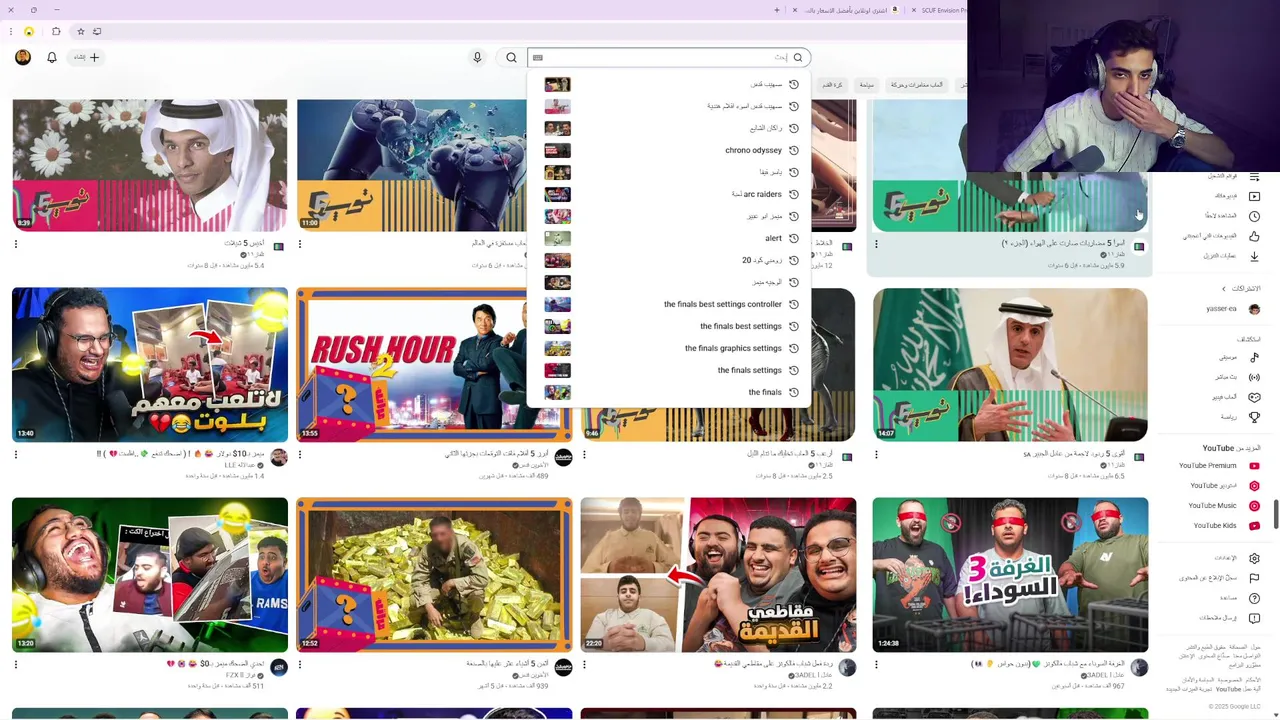Open the notifications bell

tap(52, 57)
